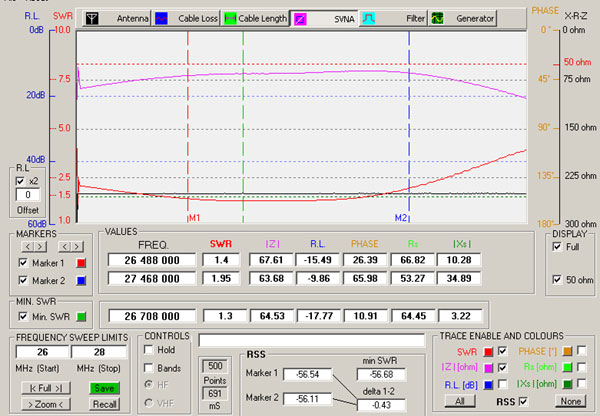Viewport: 600px width, 416px height.
Task: Select the VHF radio button
Action: [x=149, y=403]
